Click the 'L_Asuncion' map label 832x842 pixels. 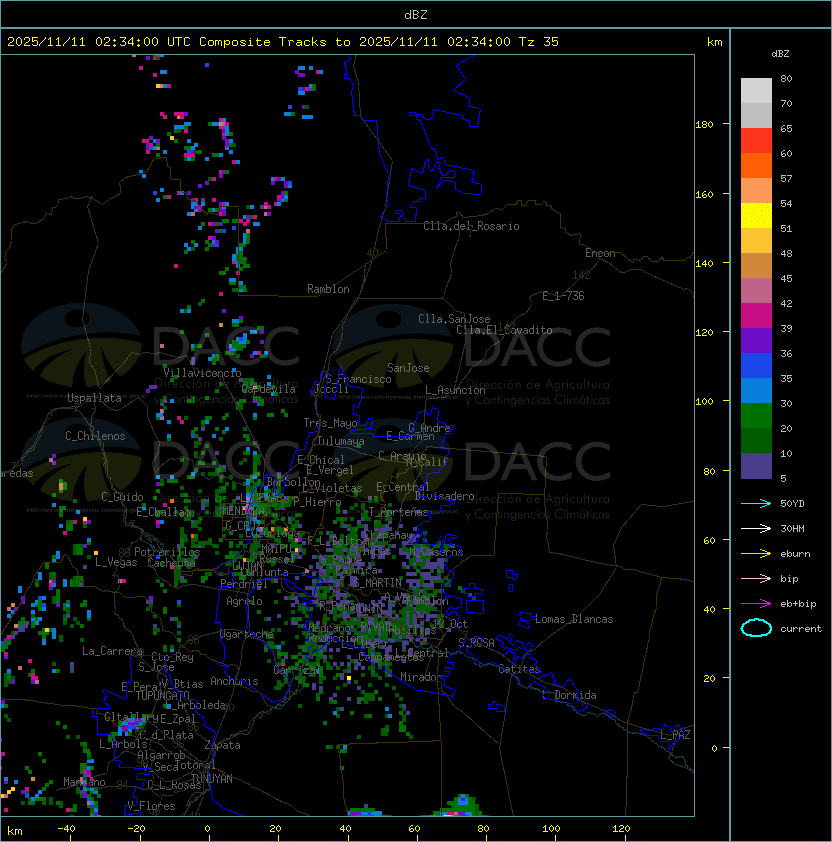coord(455,390)
